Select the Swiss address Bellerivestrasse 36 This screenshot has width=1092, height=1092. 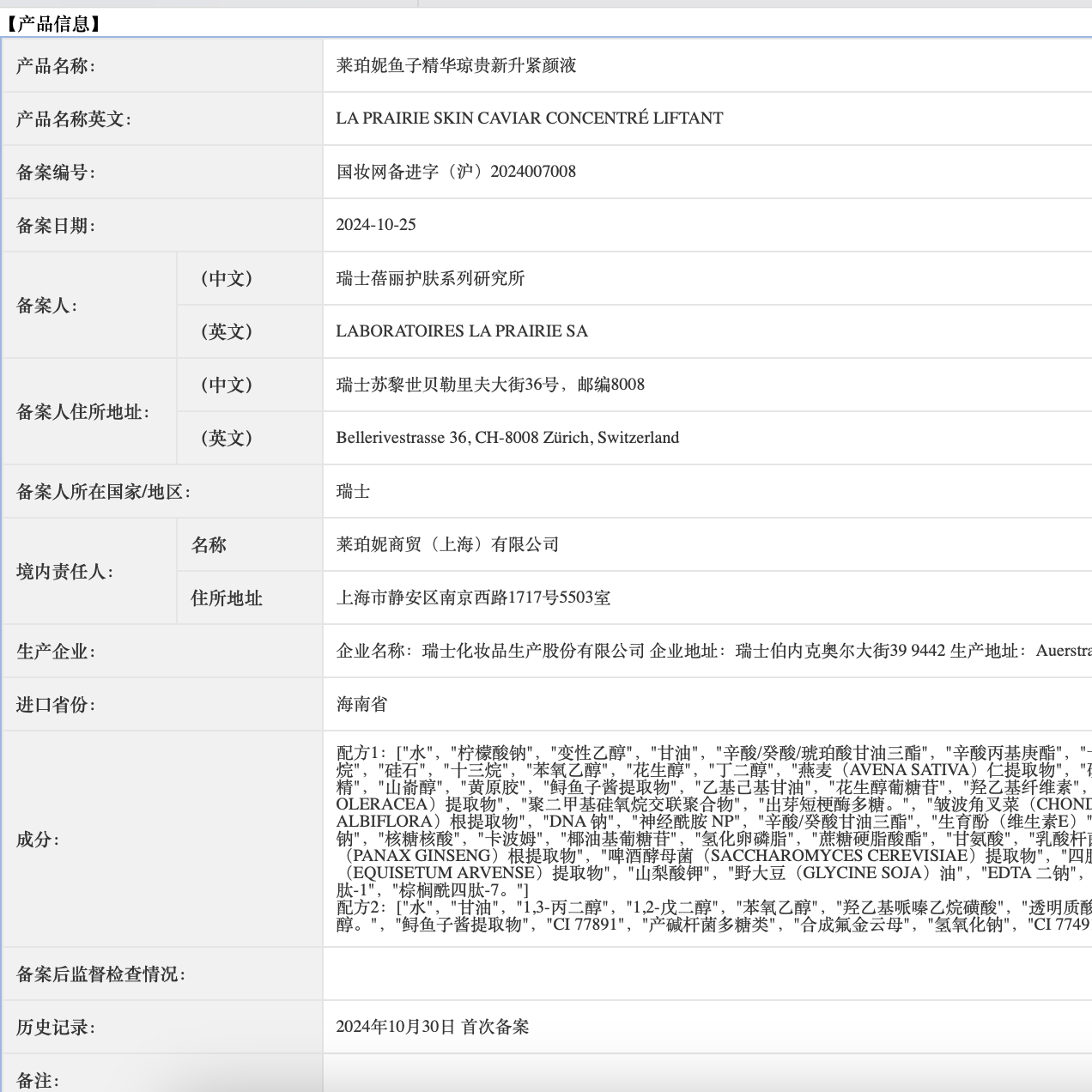pyautogui.click(x=507, y=438)
